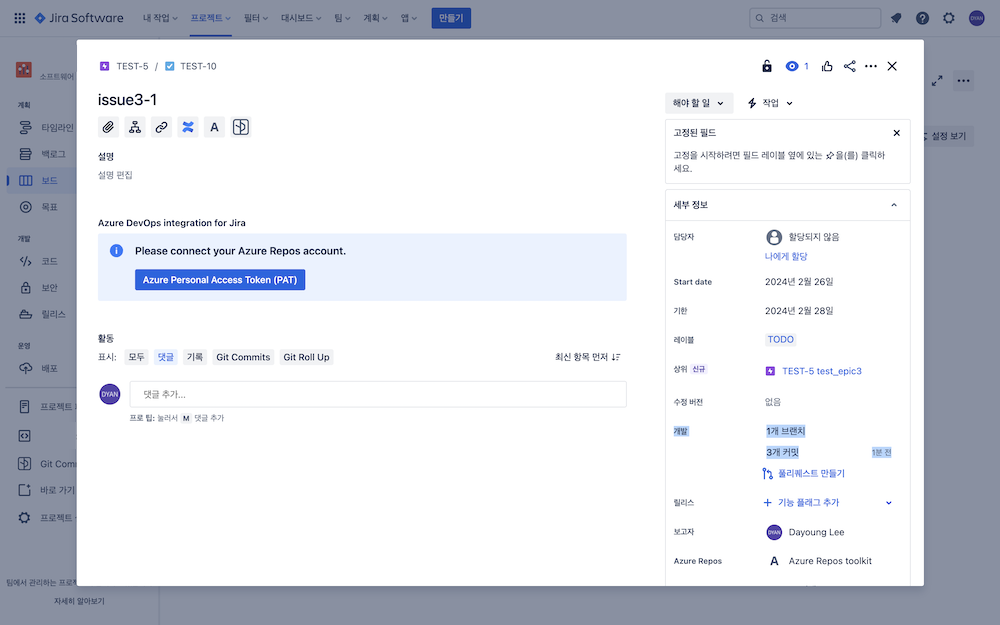The height and width of the screenshot is (625, 1000).
Task: Open the 내 작업 menu
Action: (159, 18)
